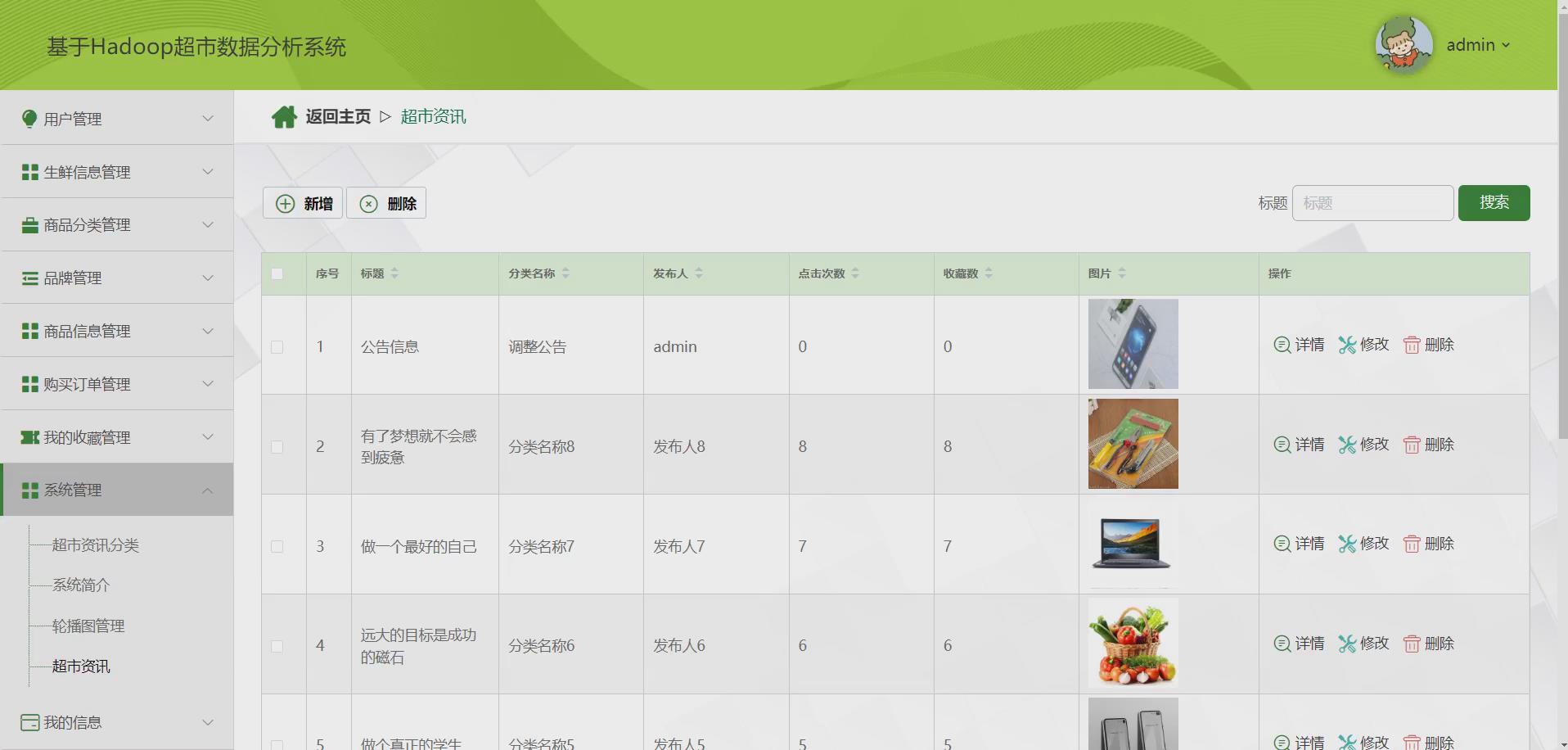
Task: Click the trash icon for 分类名称8 row
Action: pyautogui.click(x=1412, y=445)
